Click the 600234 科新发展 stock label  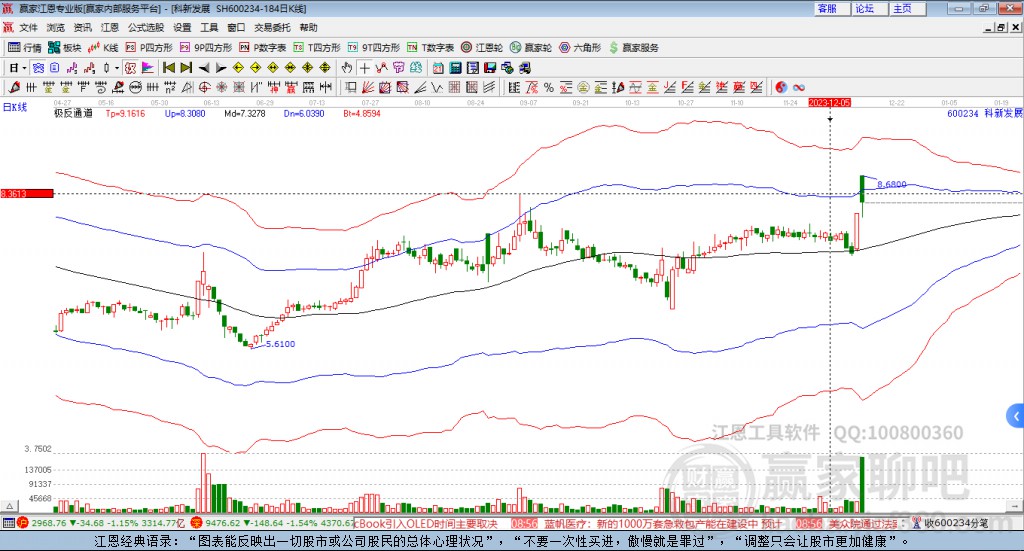(x=984, y=113)
